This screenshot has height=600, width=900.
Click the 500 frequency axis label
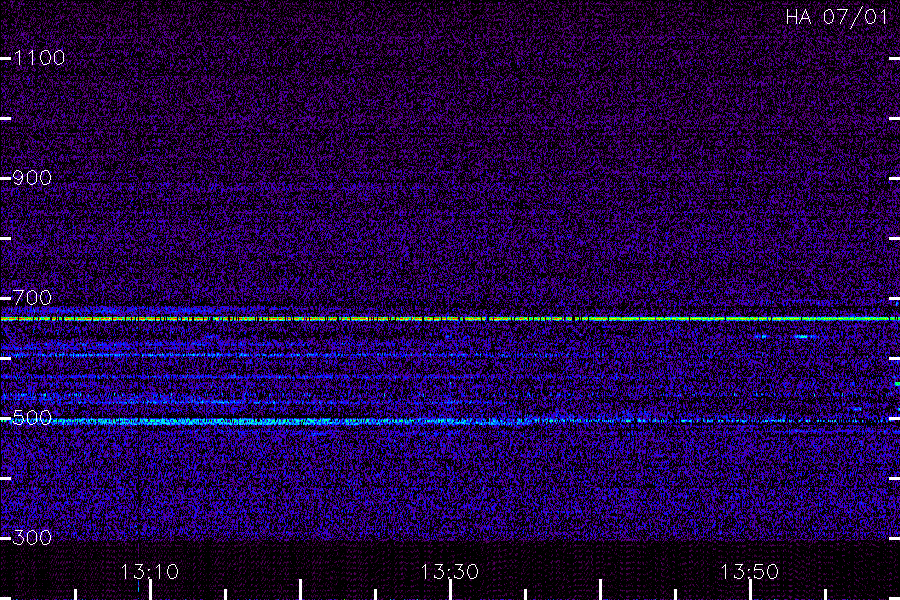pos(32,417)
